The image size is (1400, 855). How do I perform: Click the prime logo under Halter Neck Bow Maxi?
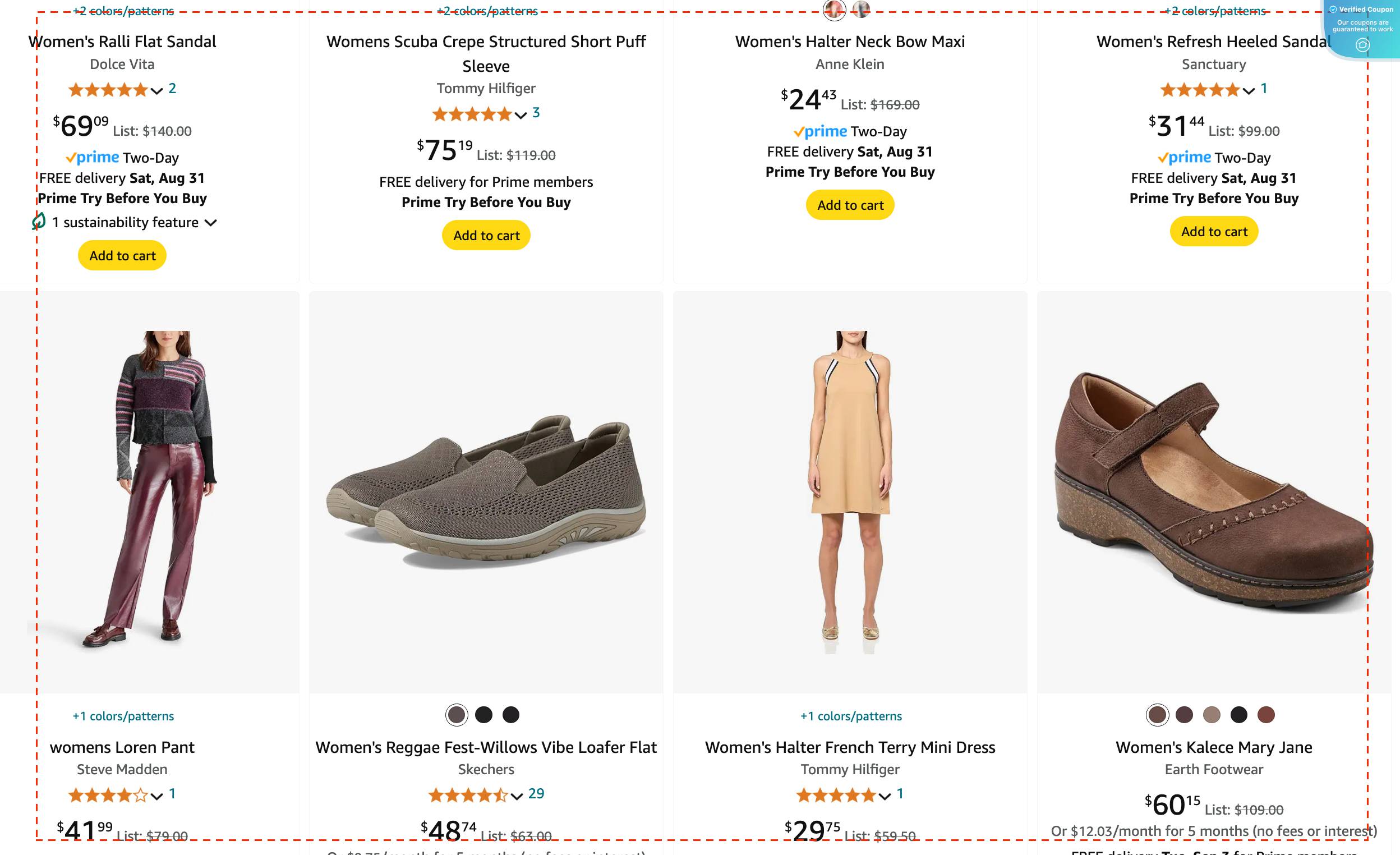coord(820,131)
